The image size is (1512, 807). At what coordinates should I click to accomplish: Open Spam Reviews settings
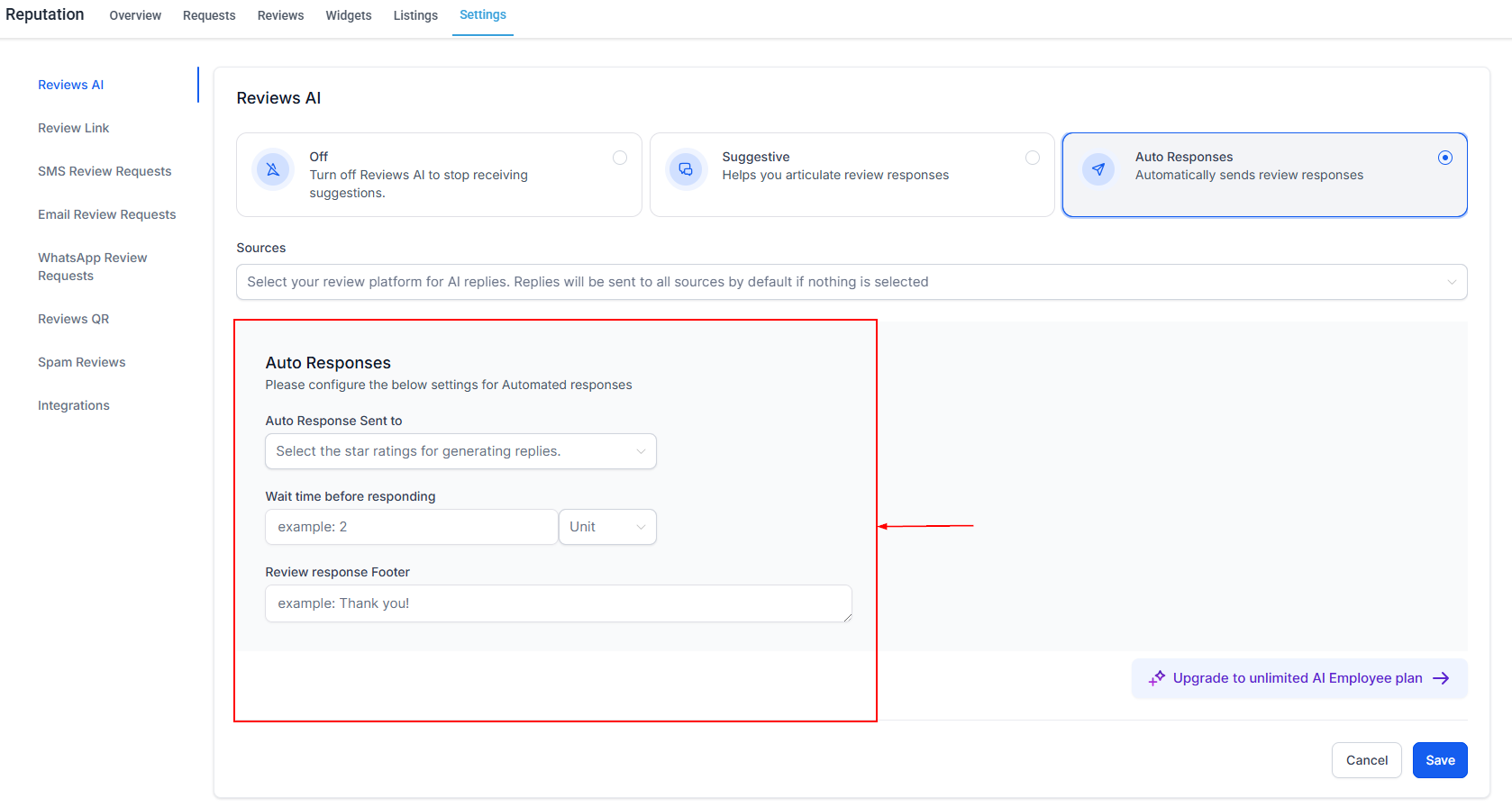[x=82, y=362]
